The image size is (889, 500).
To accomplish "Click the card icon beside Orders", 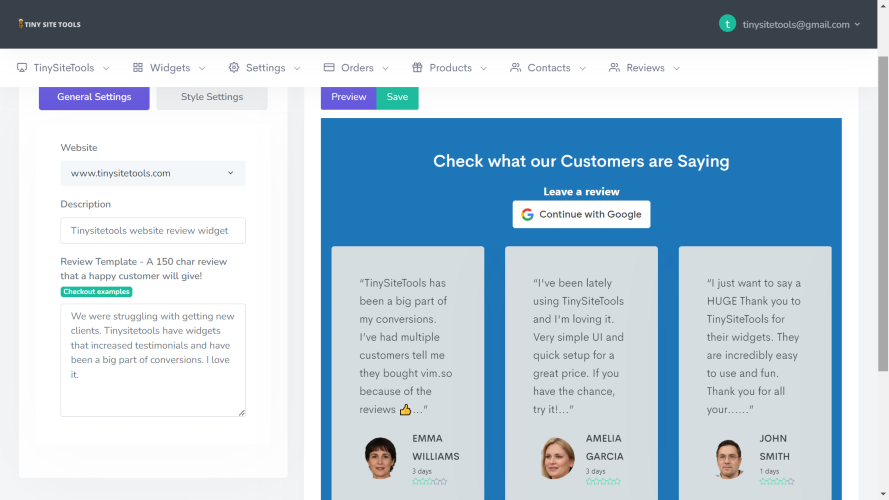I will (329, 67).
